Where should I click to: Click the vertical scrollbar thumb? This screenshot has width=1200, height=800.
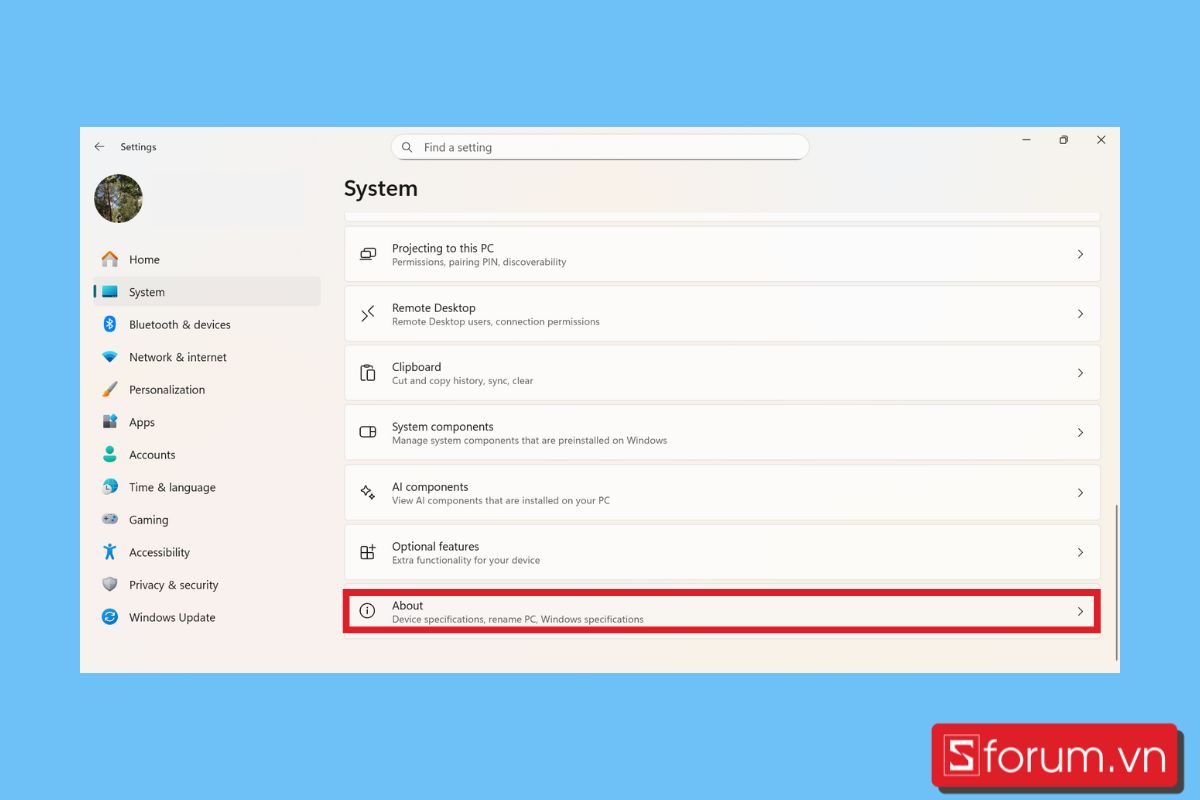point(1116,581)
